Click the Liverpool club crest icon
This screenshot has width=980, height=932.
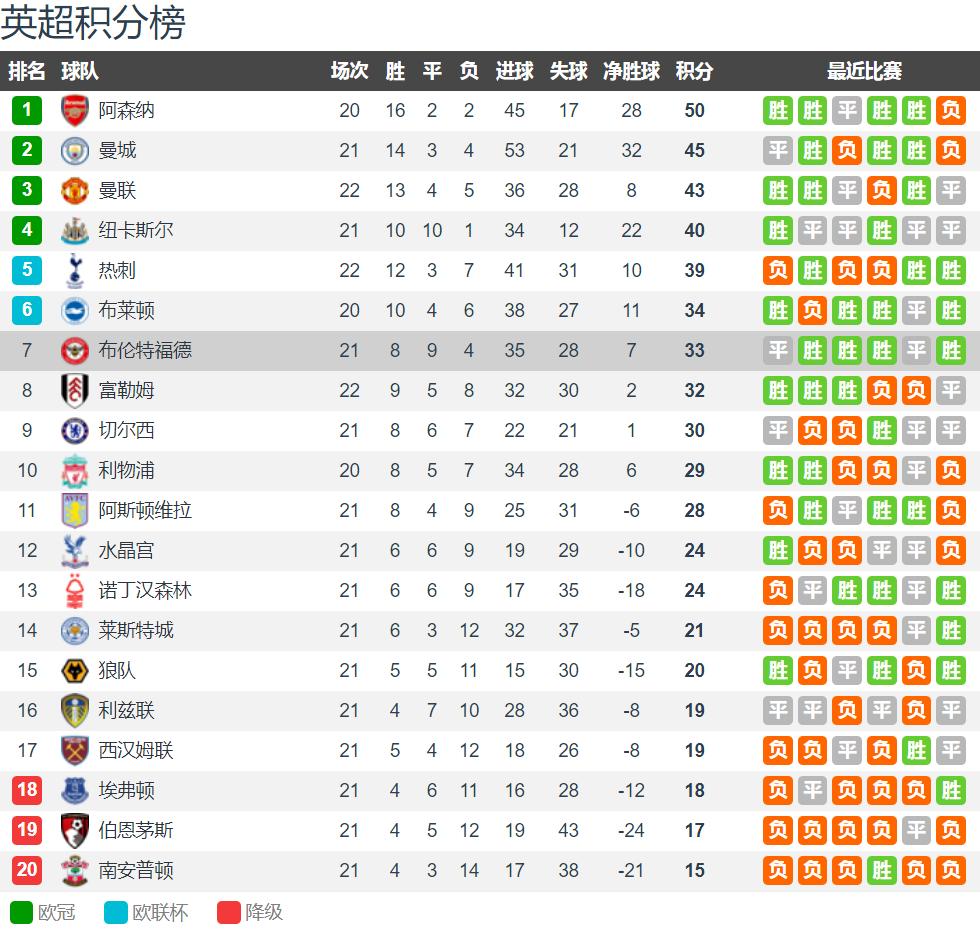(75, 470)
